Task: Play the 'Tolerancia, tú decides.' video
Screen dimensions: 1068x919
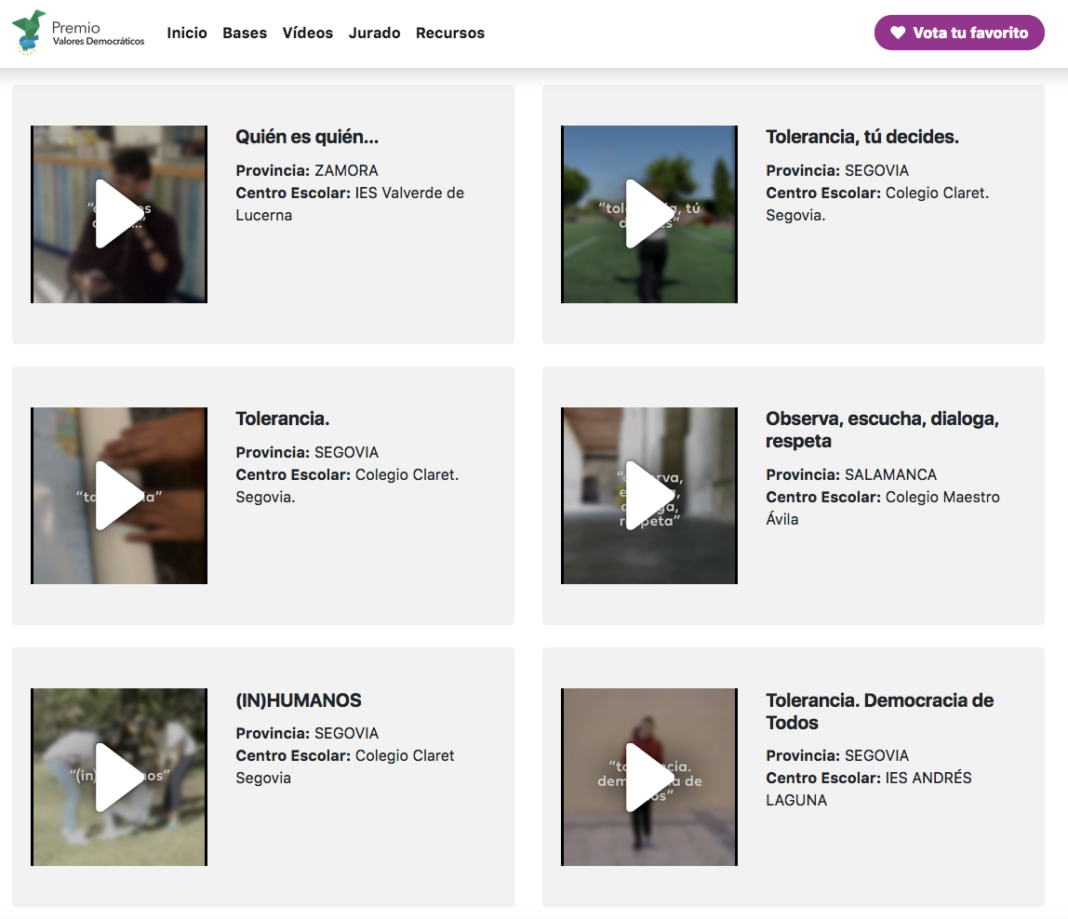Action: (x=649, y=214)
